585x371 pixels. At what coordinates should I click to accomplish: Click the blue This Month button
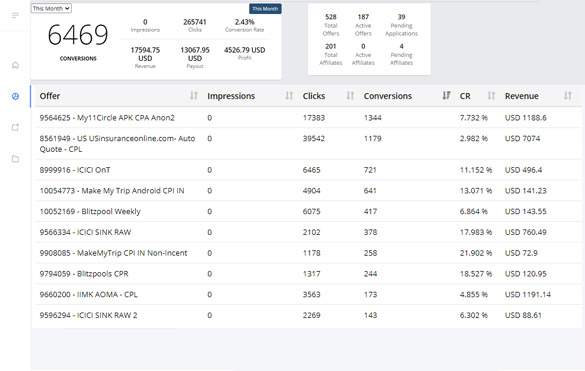tap(265, 9)
